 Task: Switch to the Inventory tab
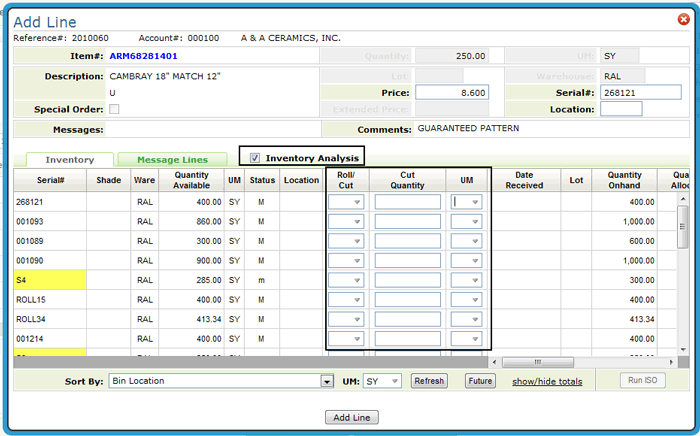(70, 160)
